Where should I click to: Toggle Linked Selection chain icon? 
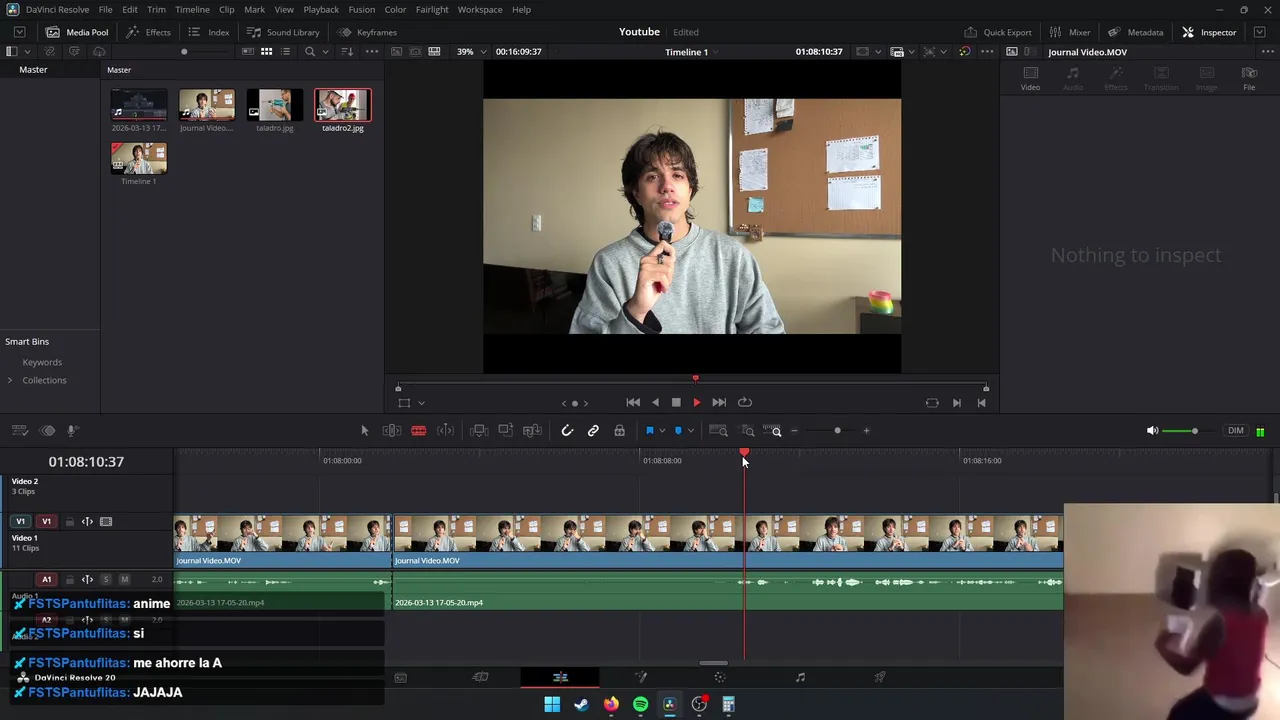pos(593,431)
